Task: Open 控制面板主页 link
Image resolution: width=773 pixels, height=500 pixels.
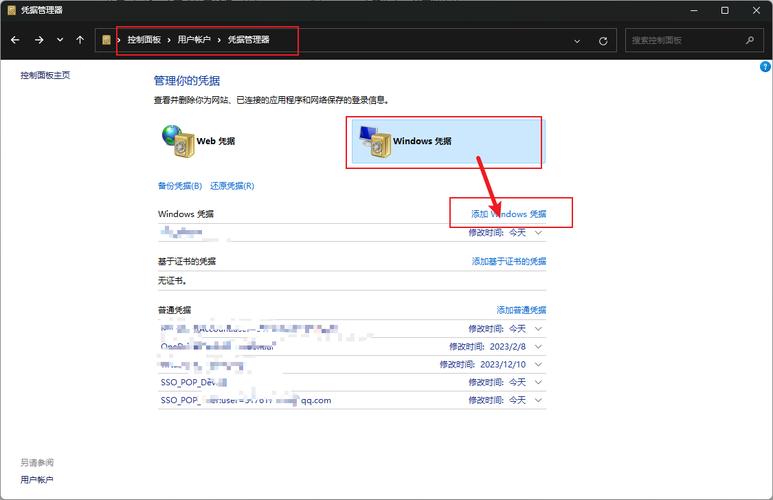Action: pos(45,75)
